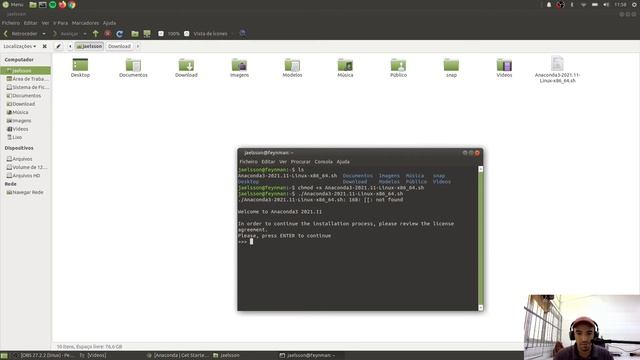Open Editar menu in file manager
Viewport: 640px width, 360px height.
pos(31,23)
